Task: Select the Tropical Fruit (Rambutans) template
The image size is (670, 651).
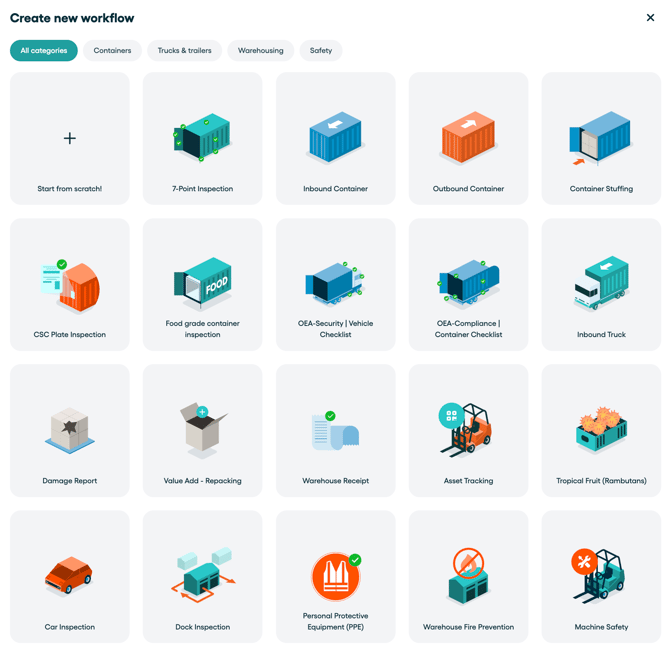Action: tap(601, 431)
